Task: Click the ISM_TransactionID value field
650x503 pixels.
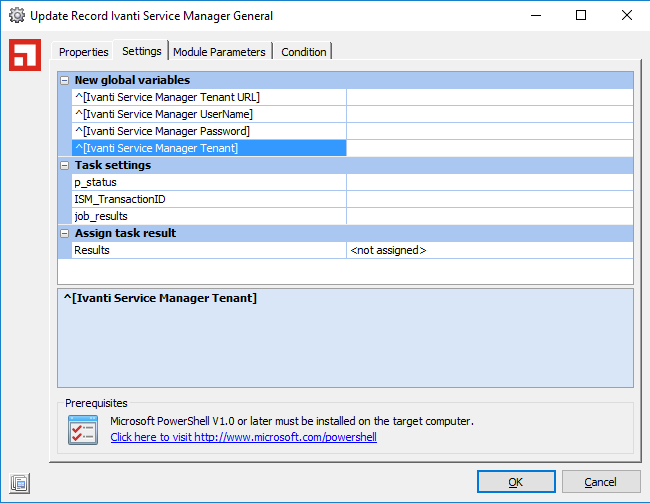Action: click(490, 199)
